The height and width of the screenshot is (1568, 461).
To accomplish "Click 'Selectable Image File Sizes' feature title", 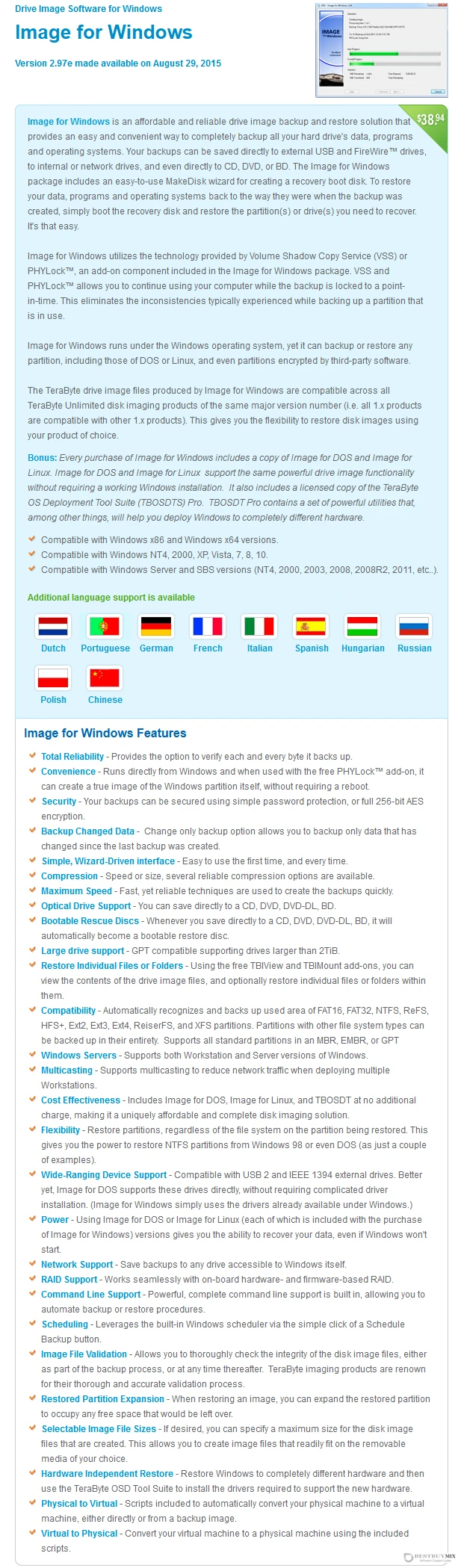I will point(99,1429).
